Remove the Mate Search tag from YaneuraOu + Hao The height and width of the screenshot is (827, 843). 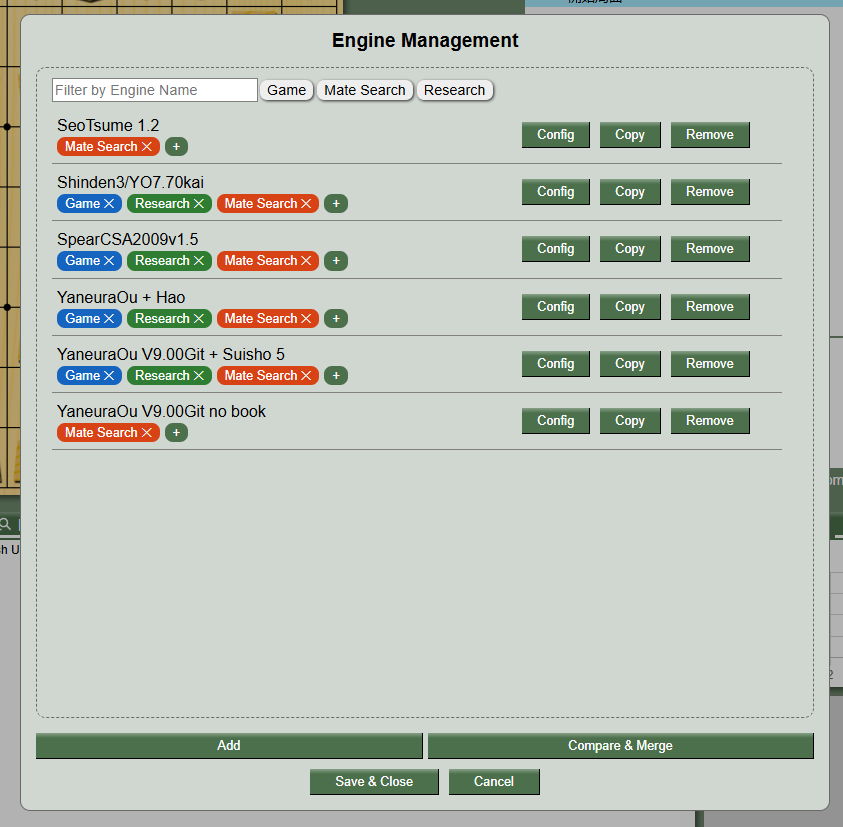click(x=306, y=318)
